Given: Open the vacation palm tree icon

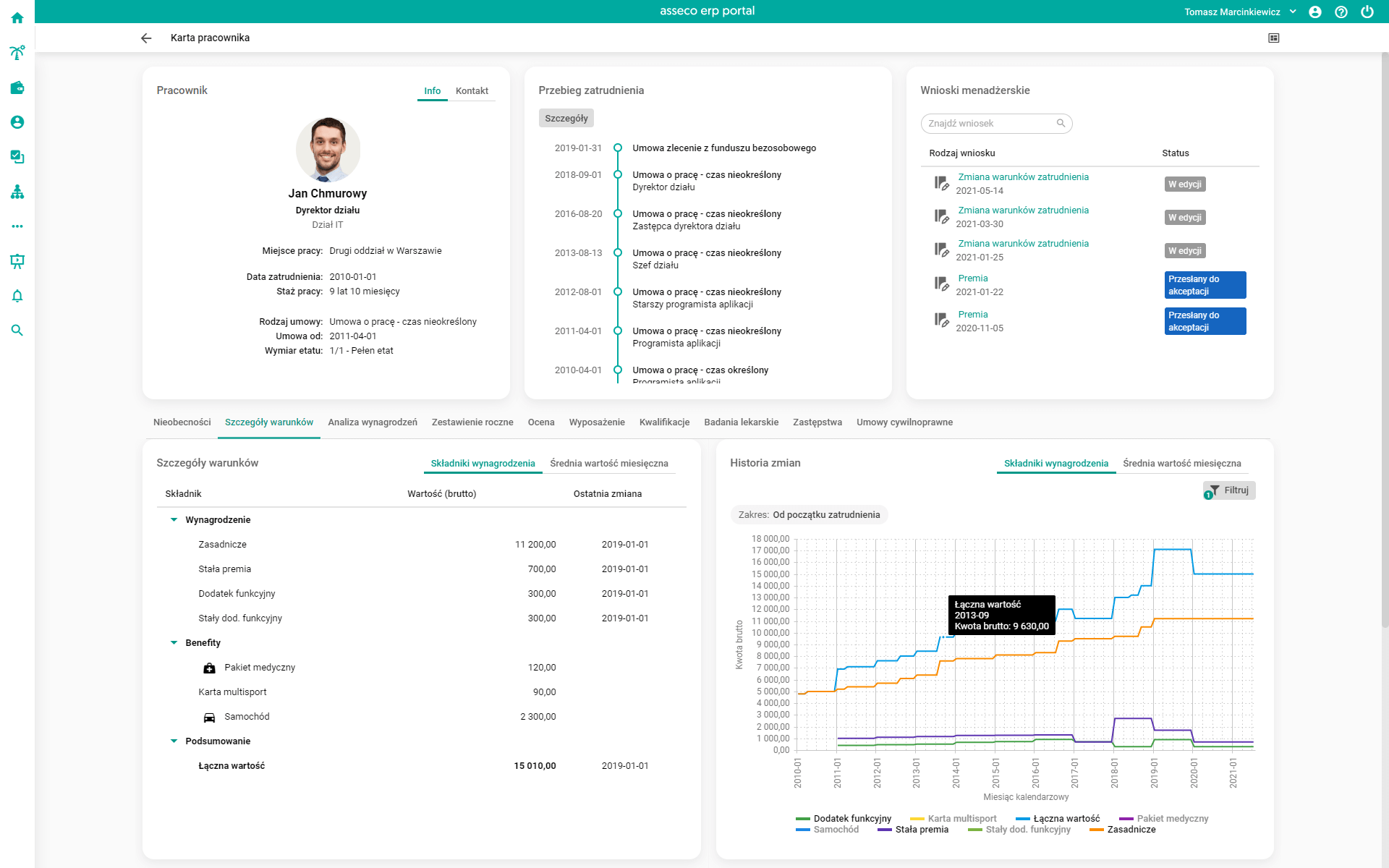Looking at the screenshot, I should coord(17,53).
